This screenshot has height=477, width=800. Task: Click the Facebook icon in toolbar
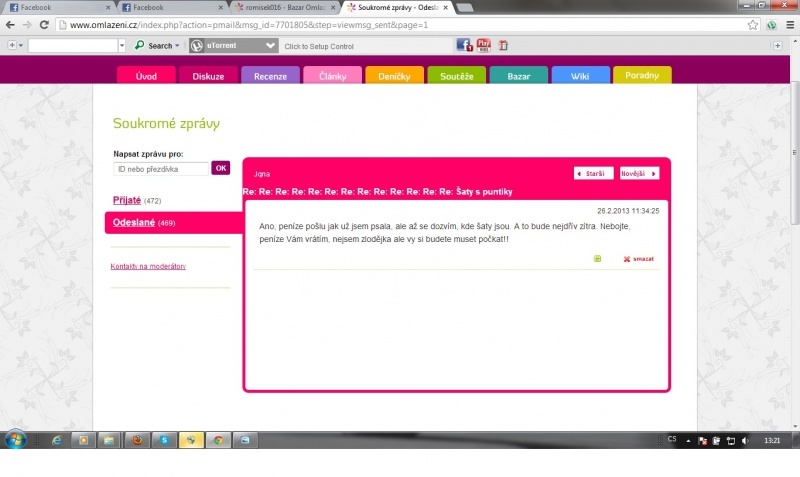[x=463, y=45]
